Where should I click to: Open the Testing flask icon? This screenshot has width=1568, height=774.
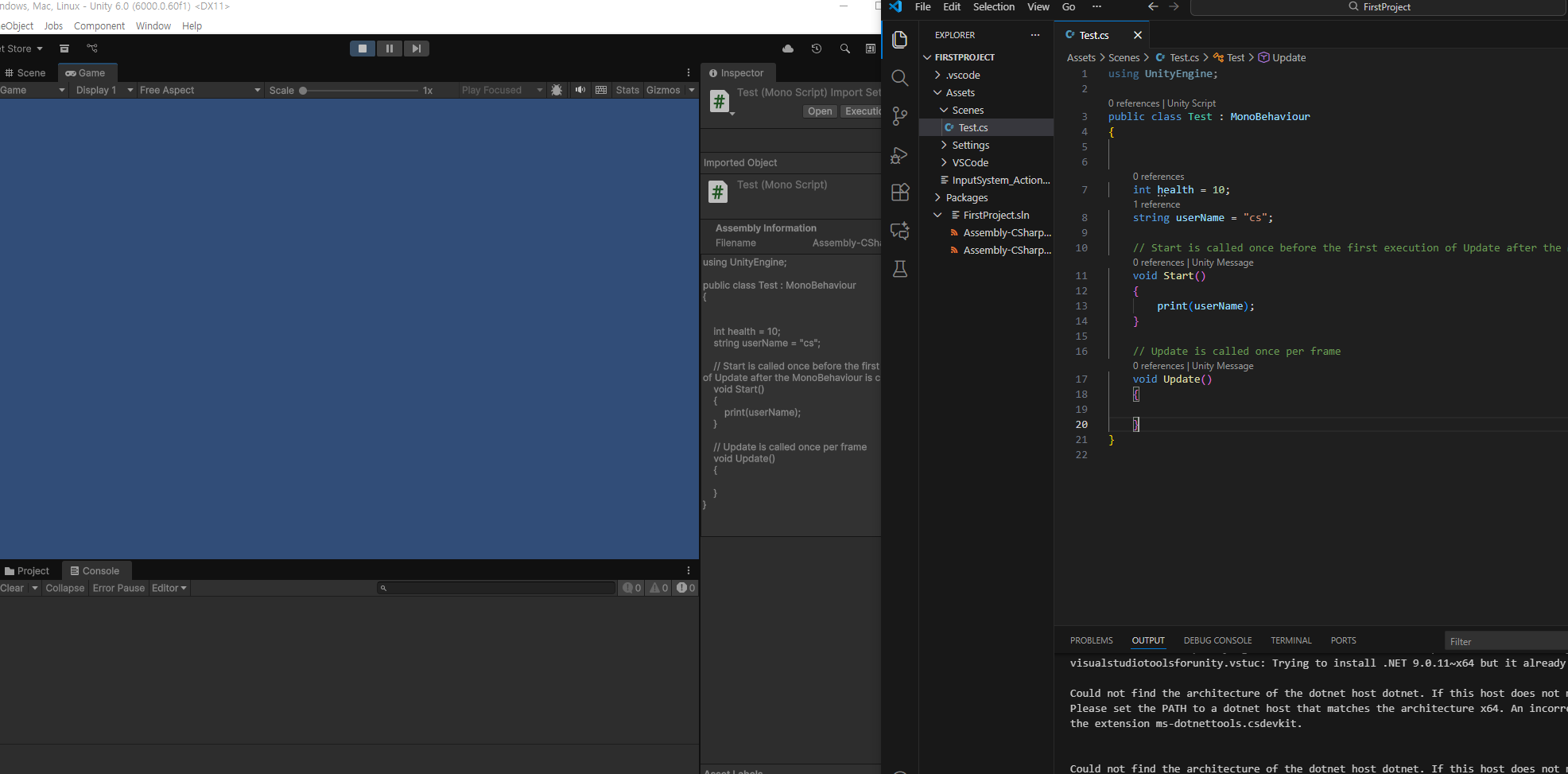[900, 269]
